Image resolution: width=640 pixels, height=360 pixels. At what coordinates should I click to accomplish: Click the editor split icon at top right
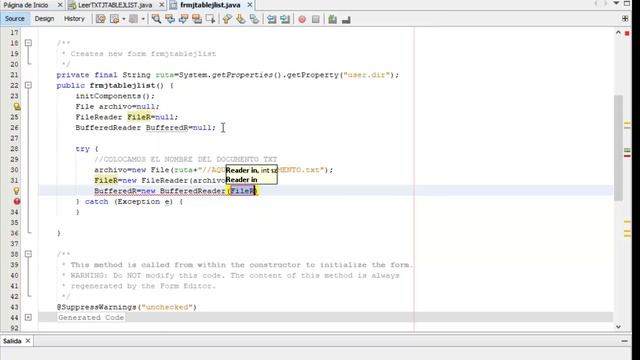click(625, 19)
